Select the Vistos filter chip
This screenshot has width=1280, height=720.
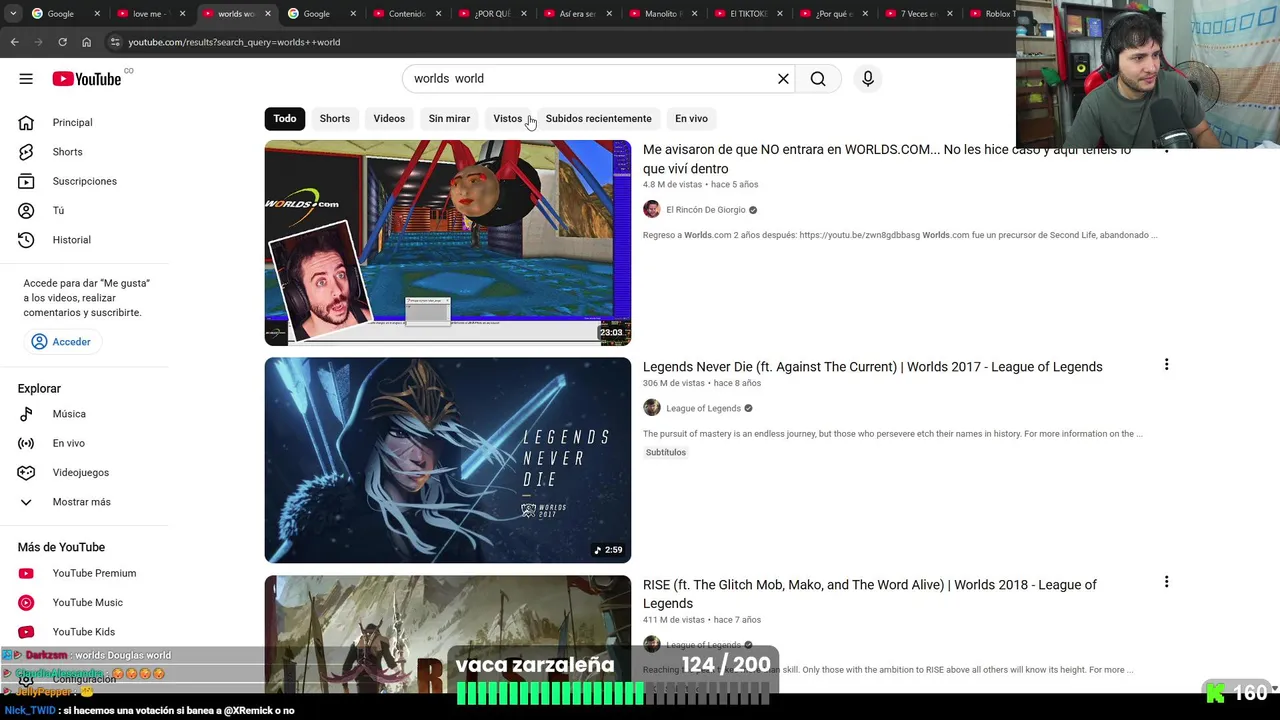point(508,118)
